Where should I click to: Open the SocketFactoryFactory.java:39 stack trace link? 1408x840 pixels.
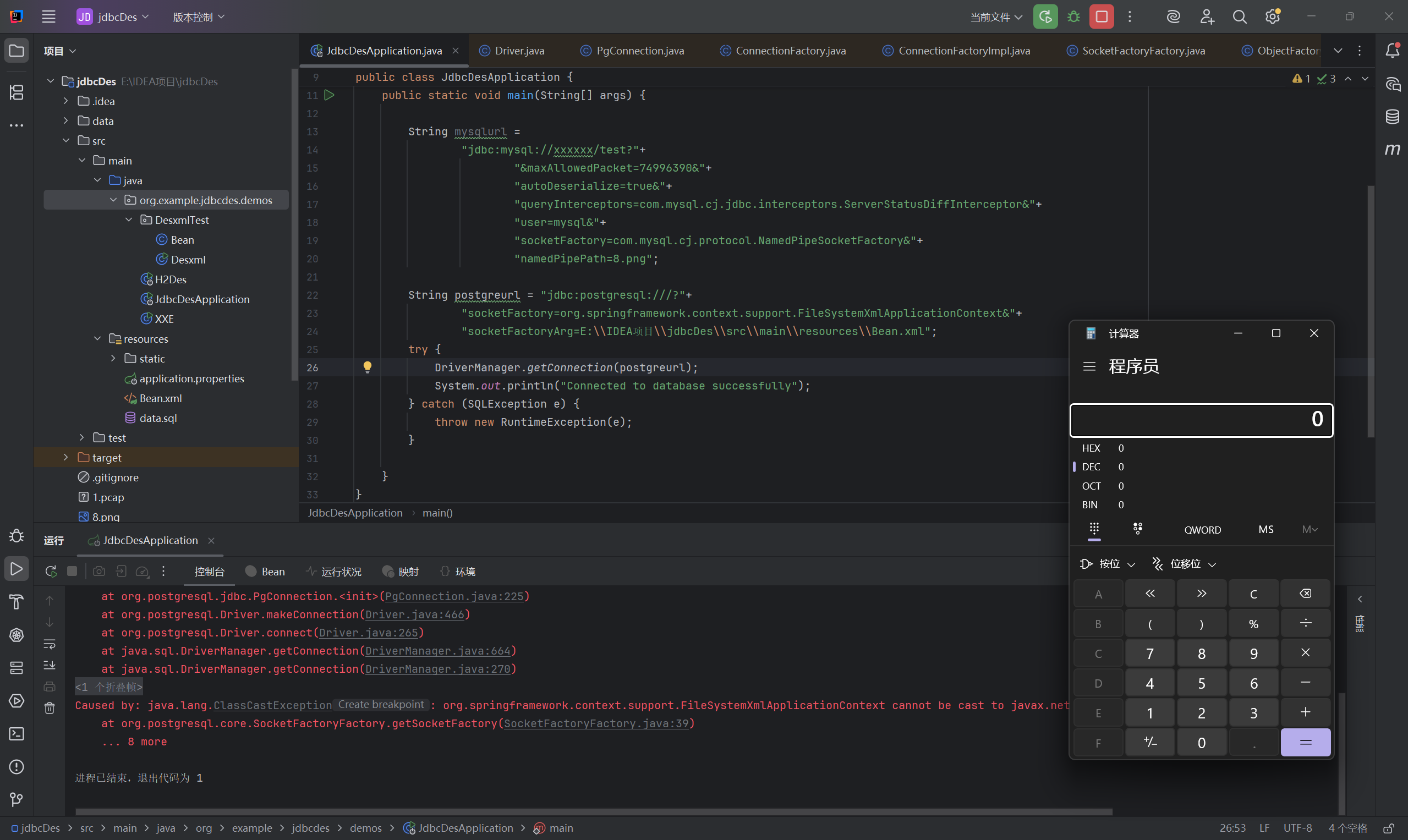[596, 723]
